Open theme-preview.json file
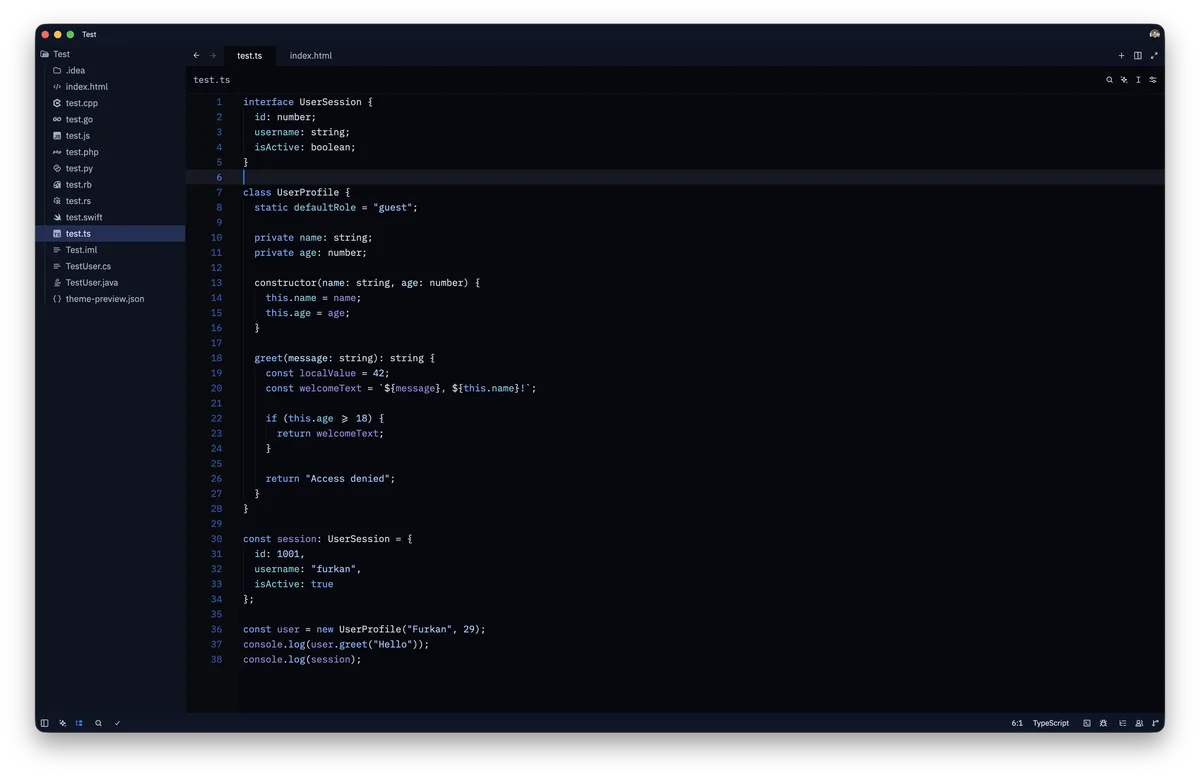The height and width of the screenshot is (779, 1200). click(110, 299)
